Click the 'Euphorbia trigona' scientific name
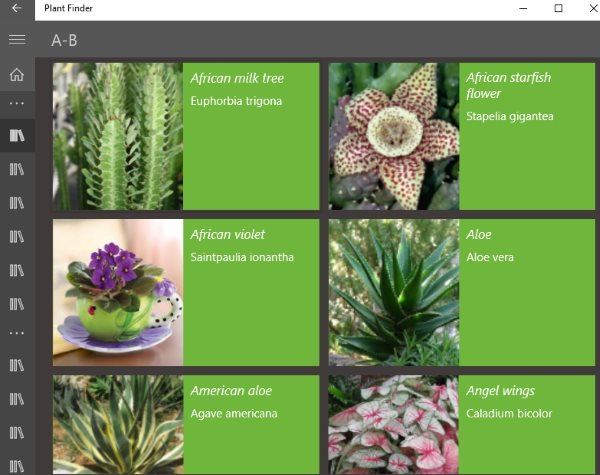This screenshot has height=475, width=600. point(236,101)
